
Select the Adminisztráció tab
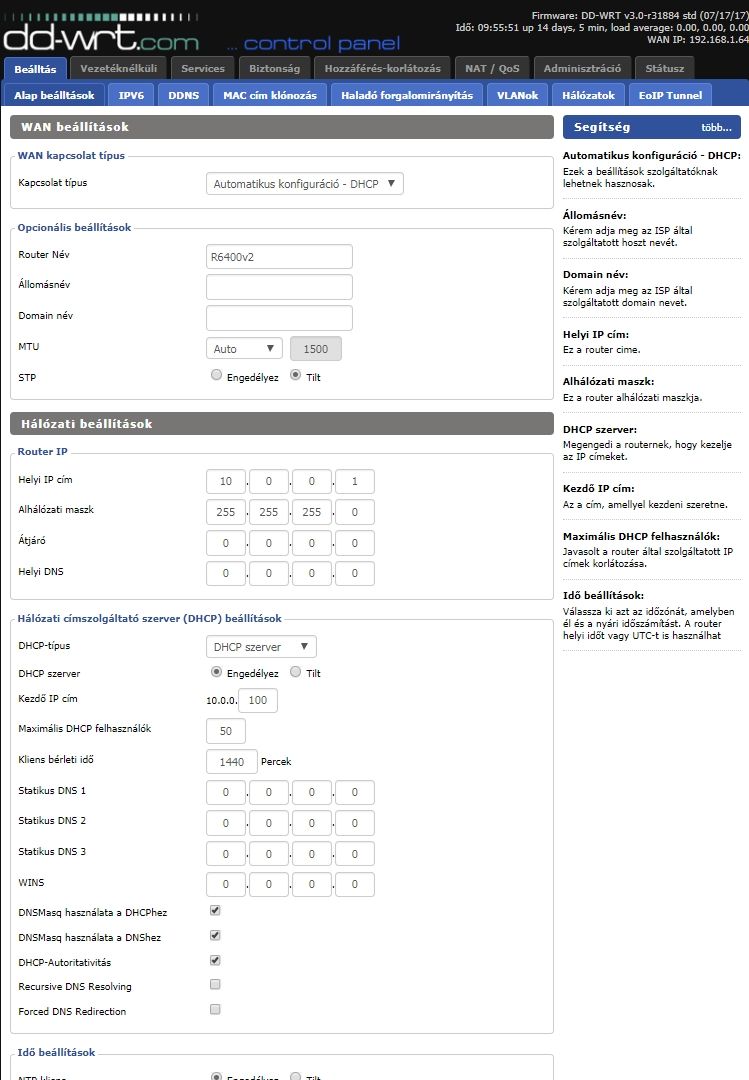(x=582, y=68)
